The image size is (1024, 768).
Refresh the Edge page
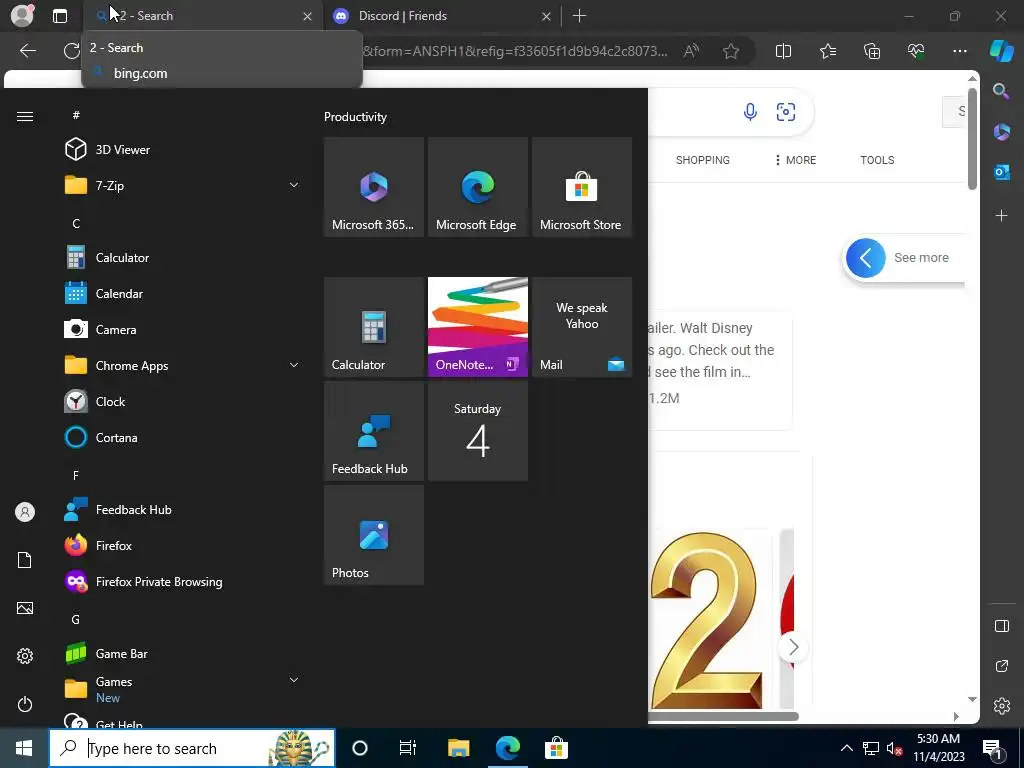[x=71, y=51]
